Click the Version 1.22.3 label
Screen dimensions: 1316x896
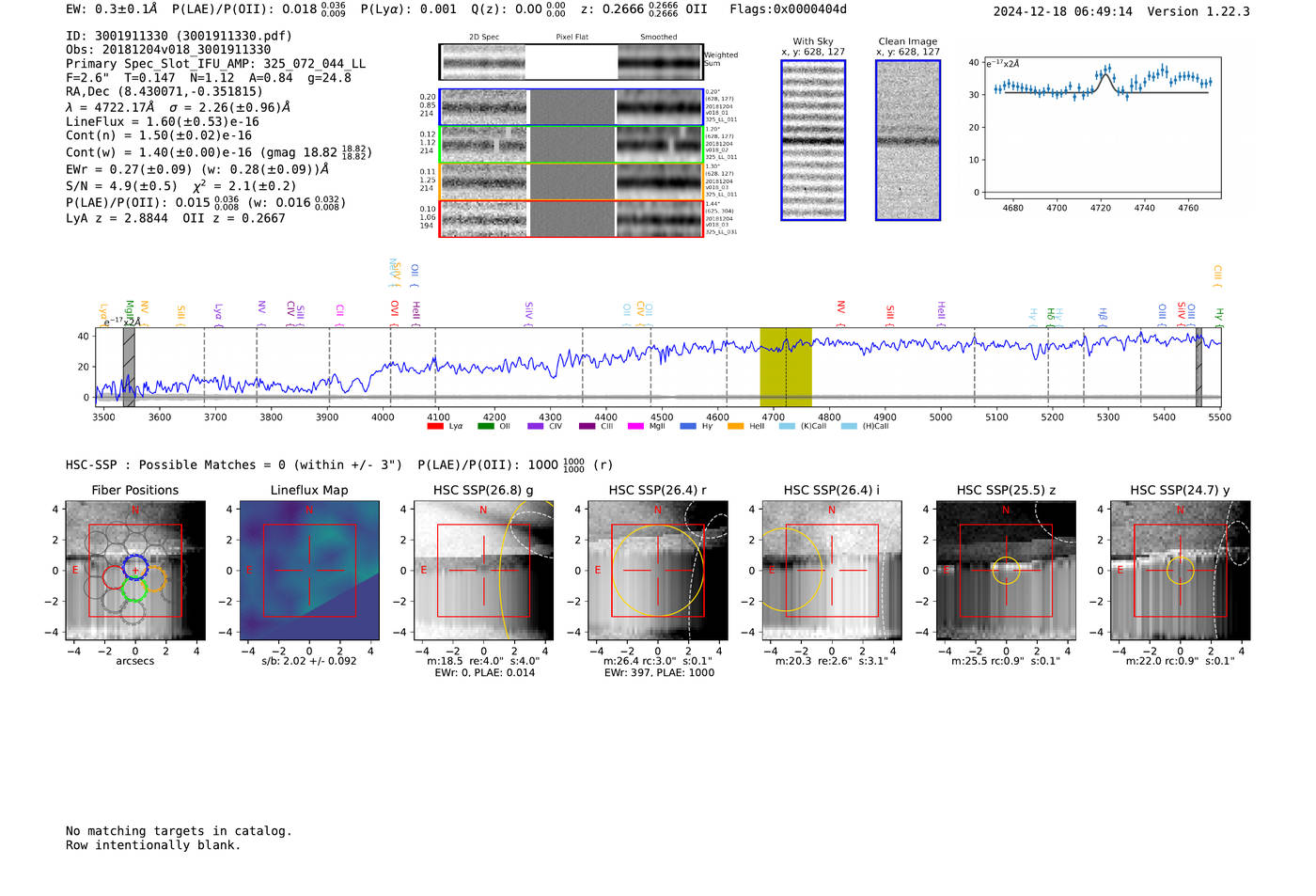(x=1198, y=12)
